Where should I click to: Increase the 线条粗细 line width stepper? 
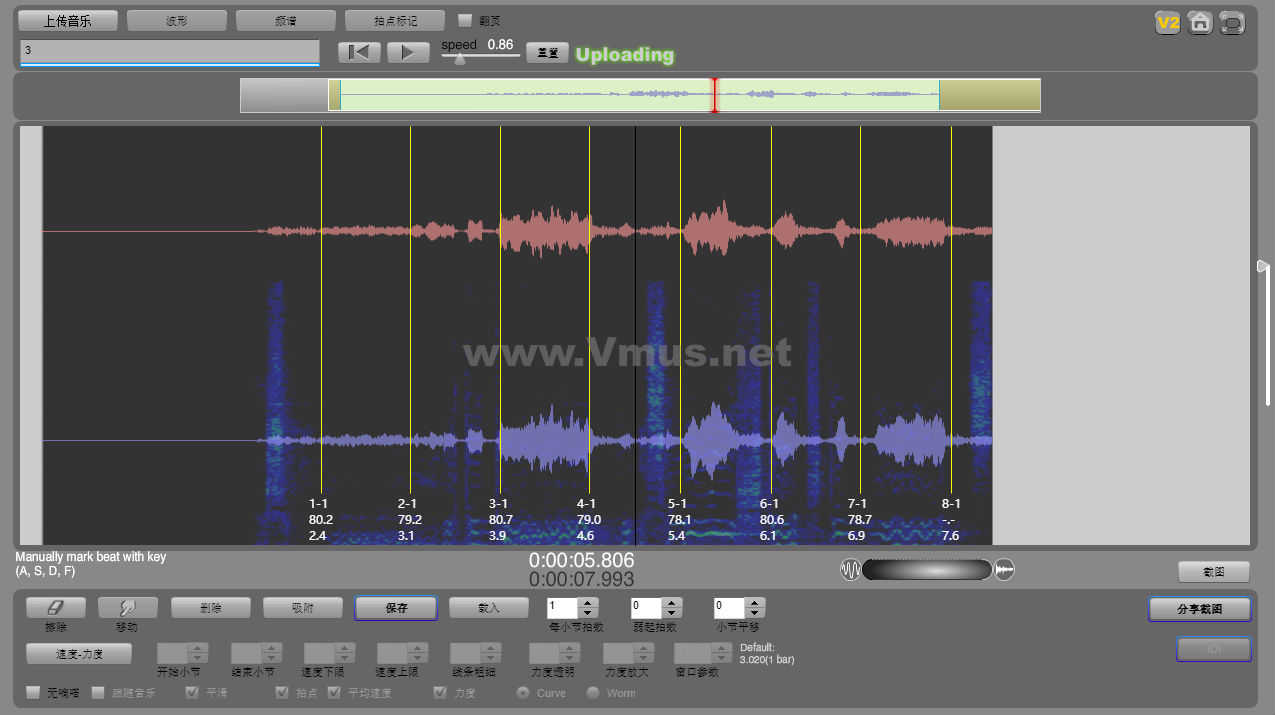[491, 648]
